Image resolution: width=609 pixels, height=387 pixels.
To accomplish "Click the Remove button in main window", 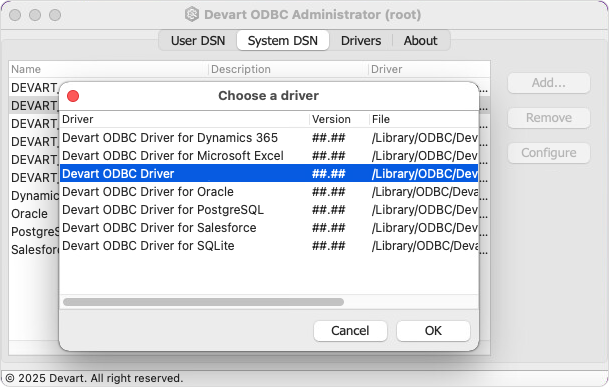I will coord(549,118).
